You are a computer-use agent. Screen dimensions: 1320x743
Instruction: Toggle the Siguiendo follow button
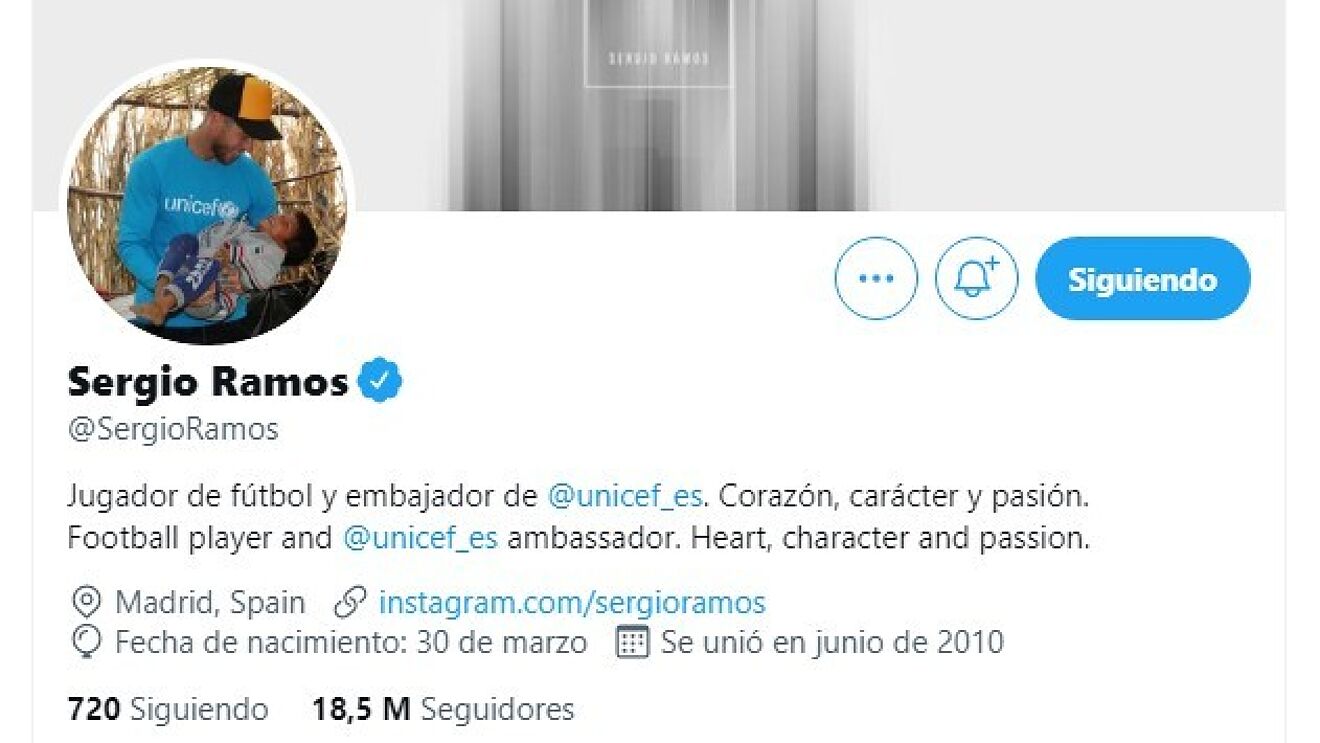(1142, 279)
